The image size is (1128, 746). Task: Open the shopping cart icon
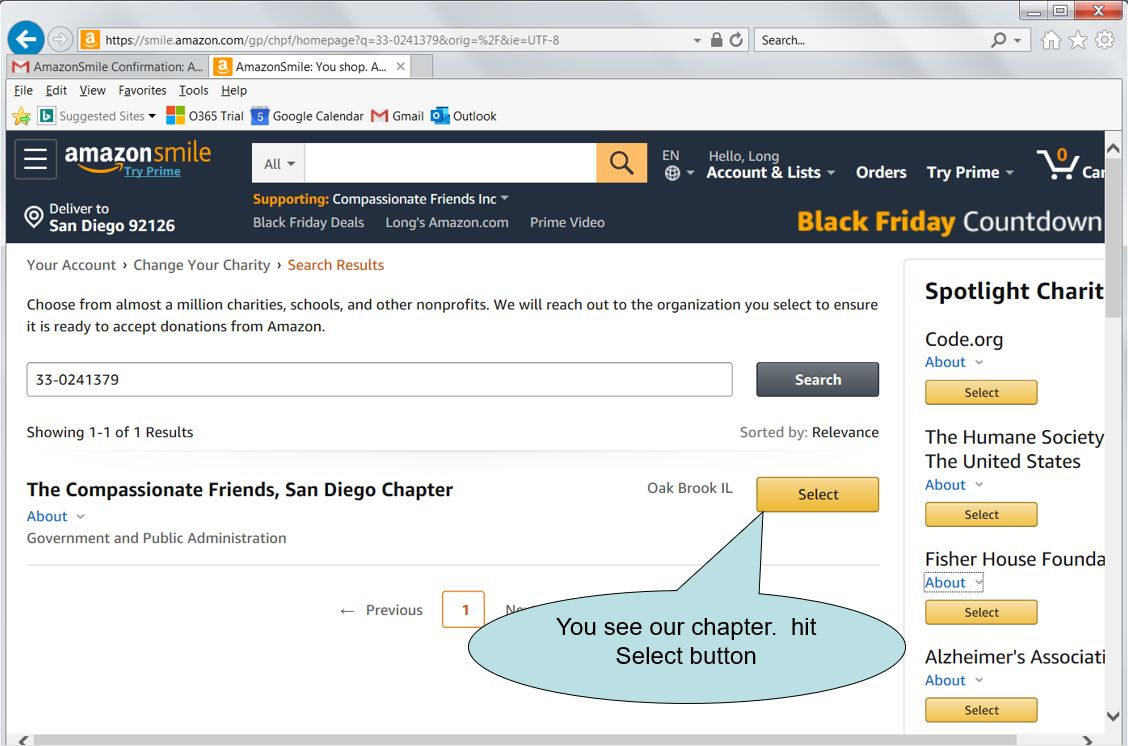[x=1058, y=165]
